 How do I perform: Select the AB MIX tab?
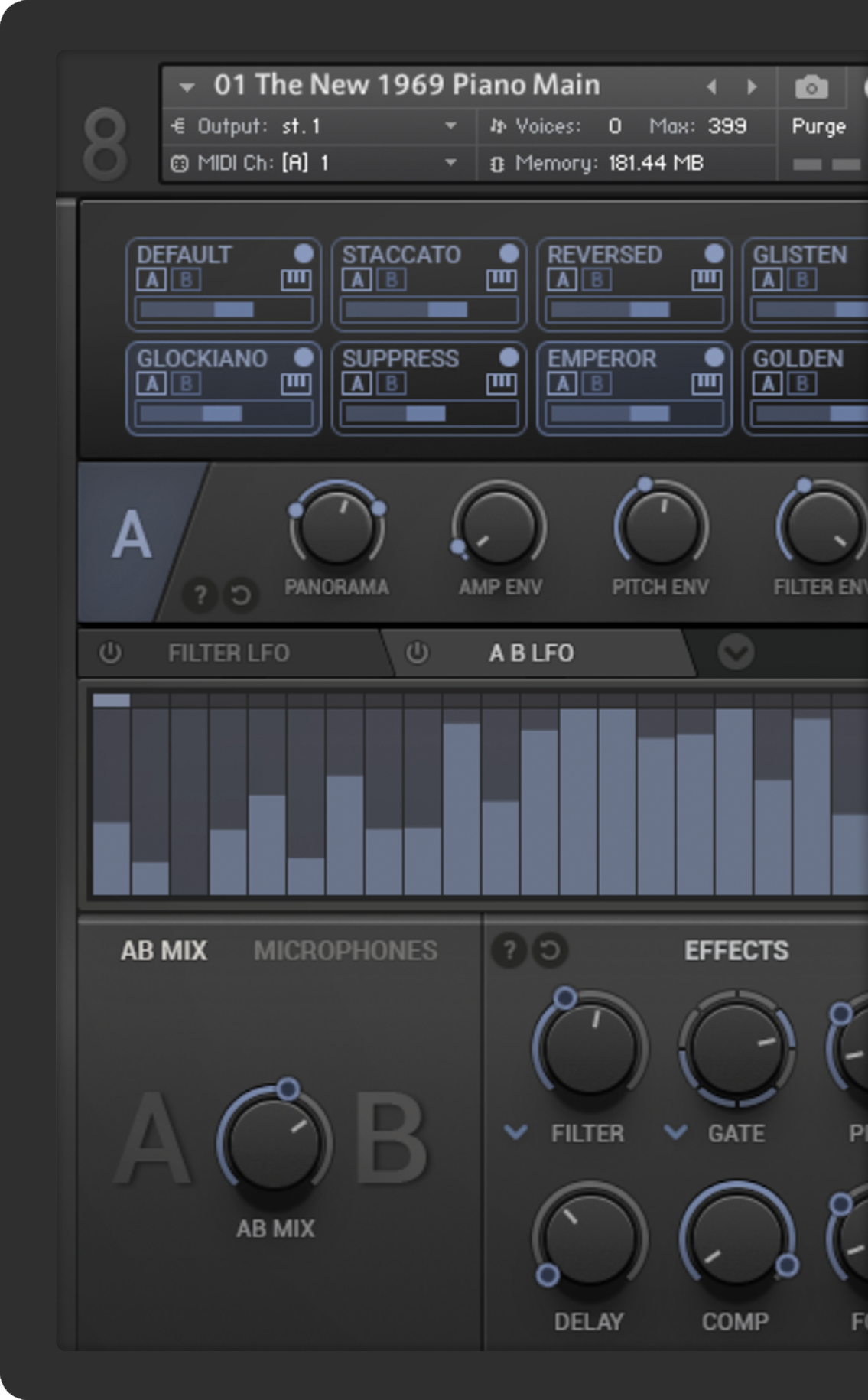pyautogui.click(x=164, y=950)
